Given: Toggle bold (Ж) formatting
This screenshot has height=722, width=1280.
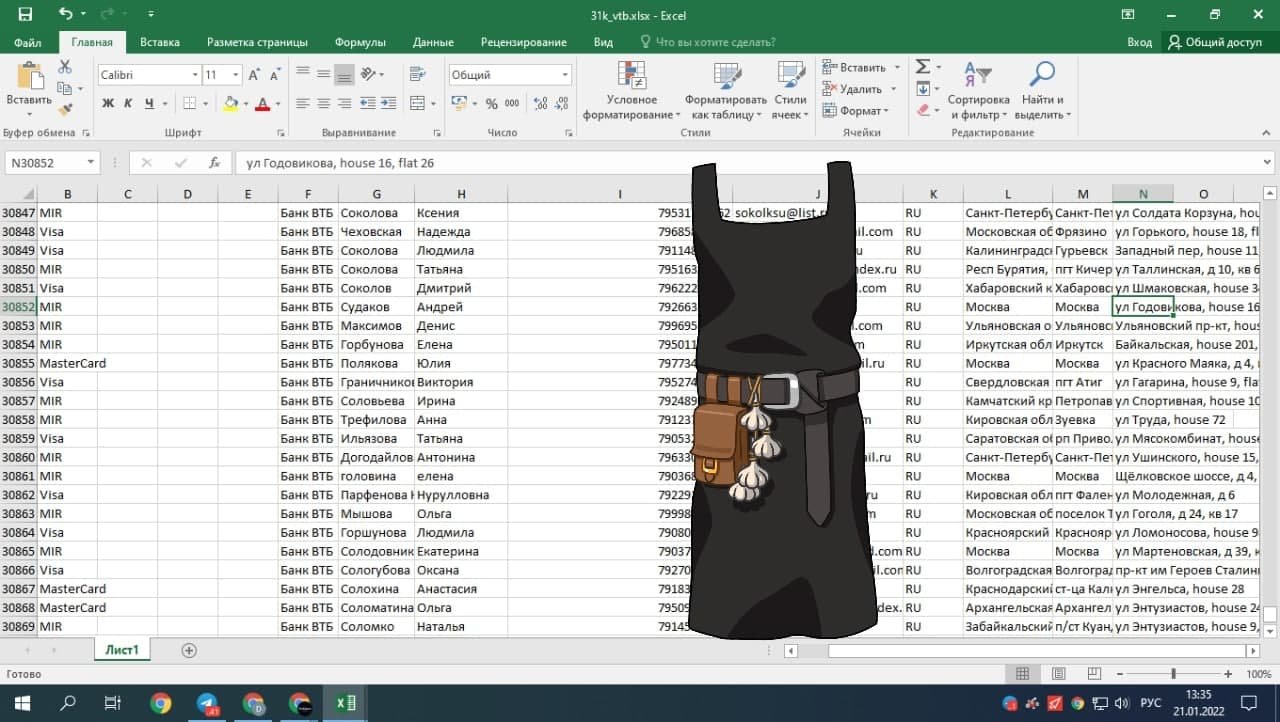Looking at the screenshot, I should [108, 103].
